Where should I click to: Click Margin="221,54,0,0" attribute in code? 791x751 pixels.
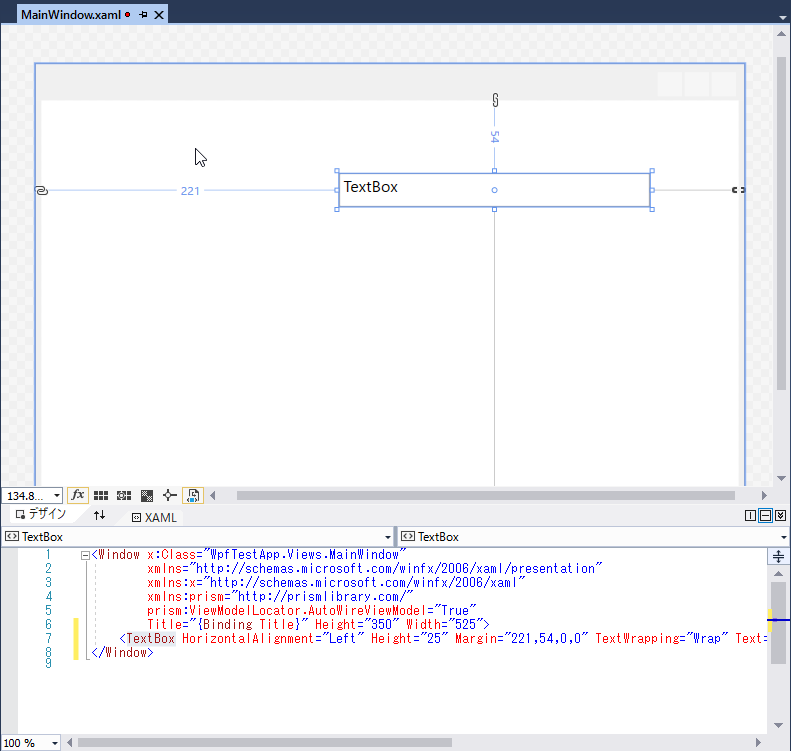point(522,639)
